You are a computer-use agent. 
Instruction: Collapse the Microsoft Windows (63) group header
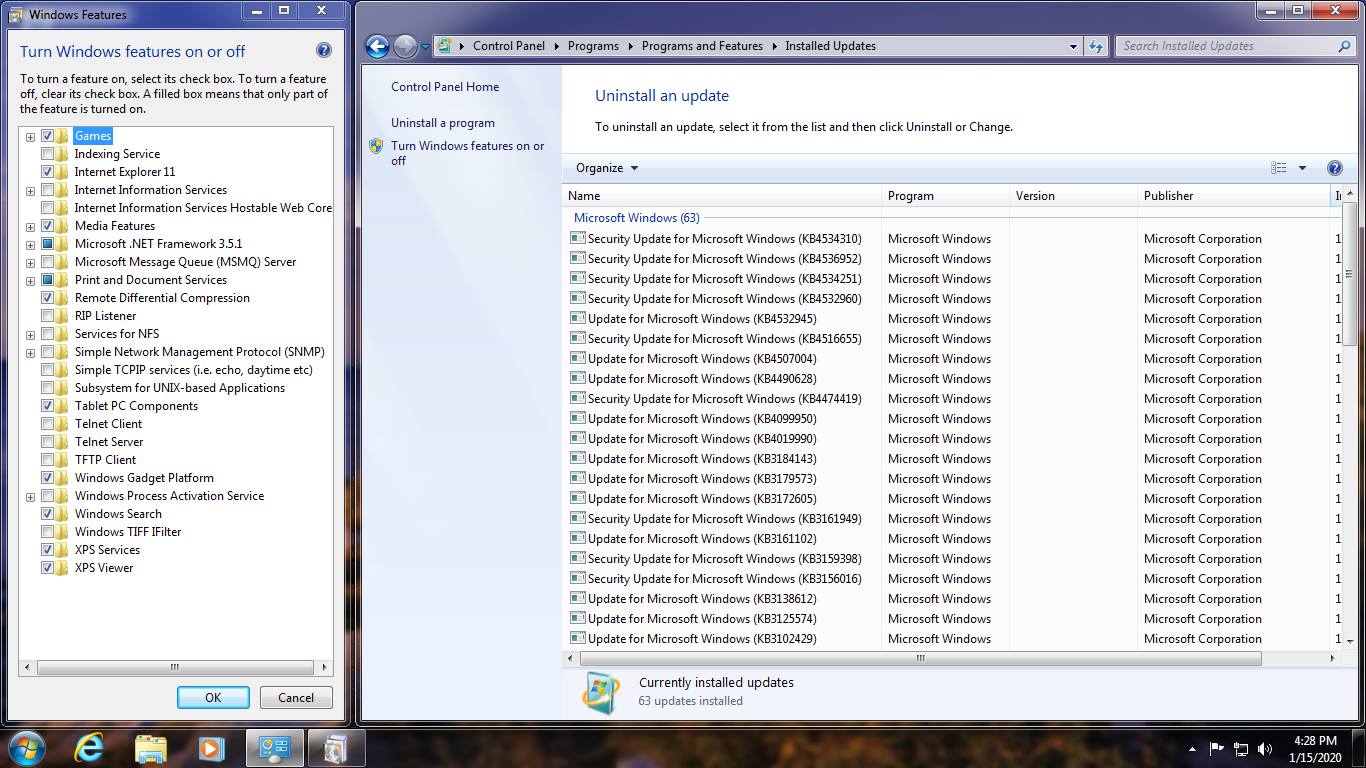[637, 218]
